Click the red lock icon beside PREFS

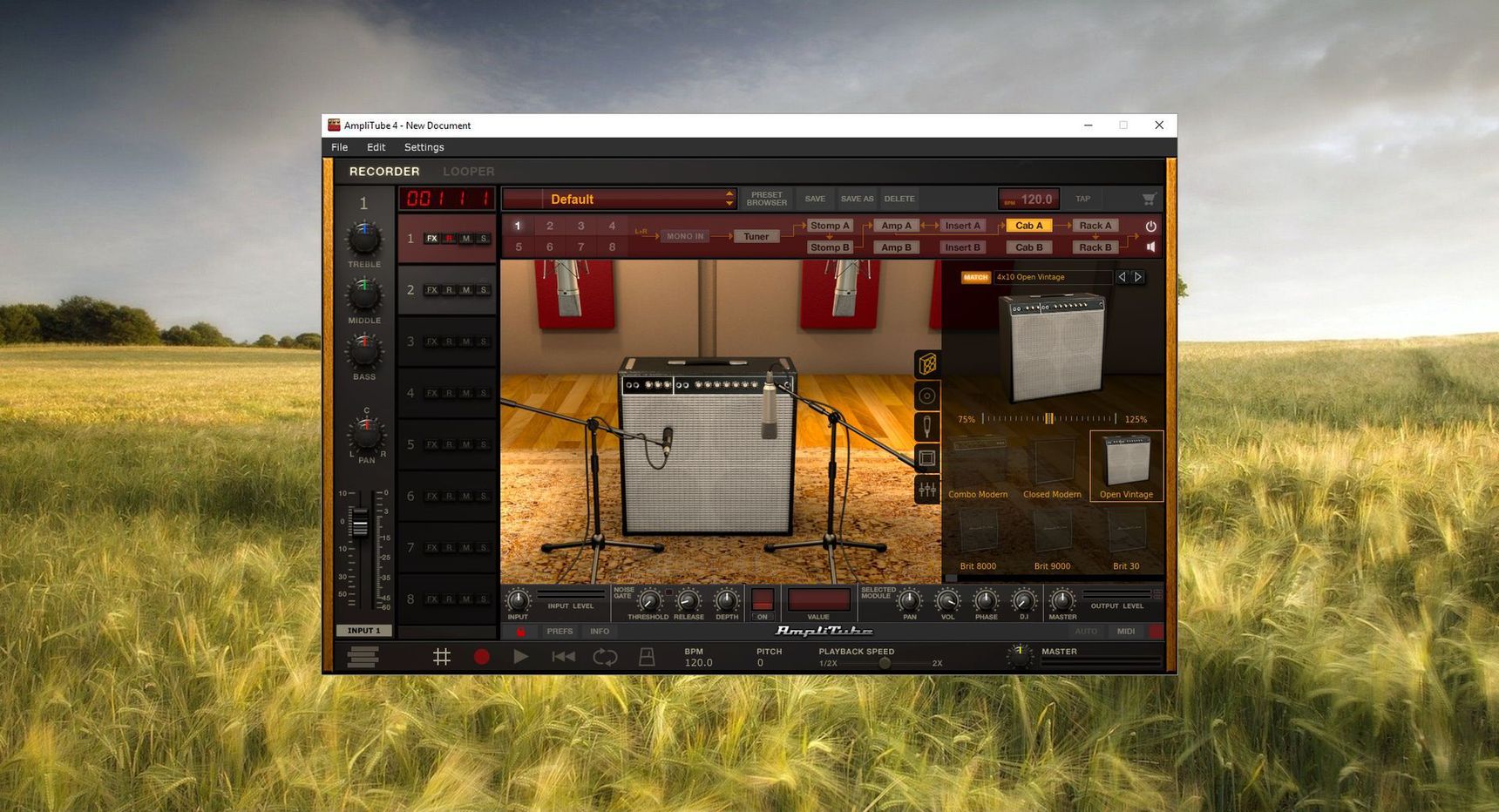(x=520, y=632)
